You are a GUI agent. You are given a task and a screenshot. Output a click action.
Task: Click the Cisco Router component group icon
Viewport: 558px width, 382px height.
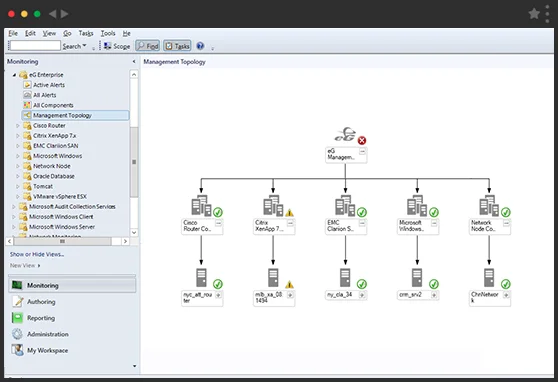pos(201,205)
